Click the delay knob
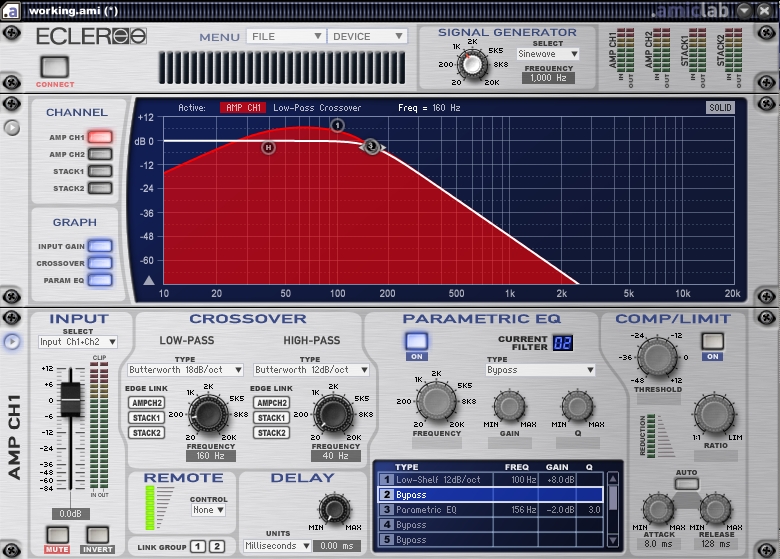Viewport: 780px width, 559px height. 335,509
